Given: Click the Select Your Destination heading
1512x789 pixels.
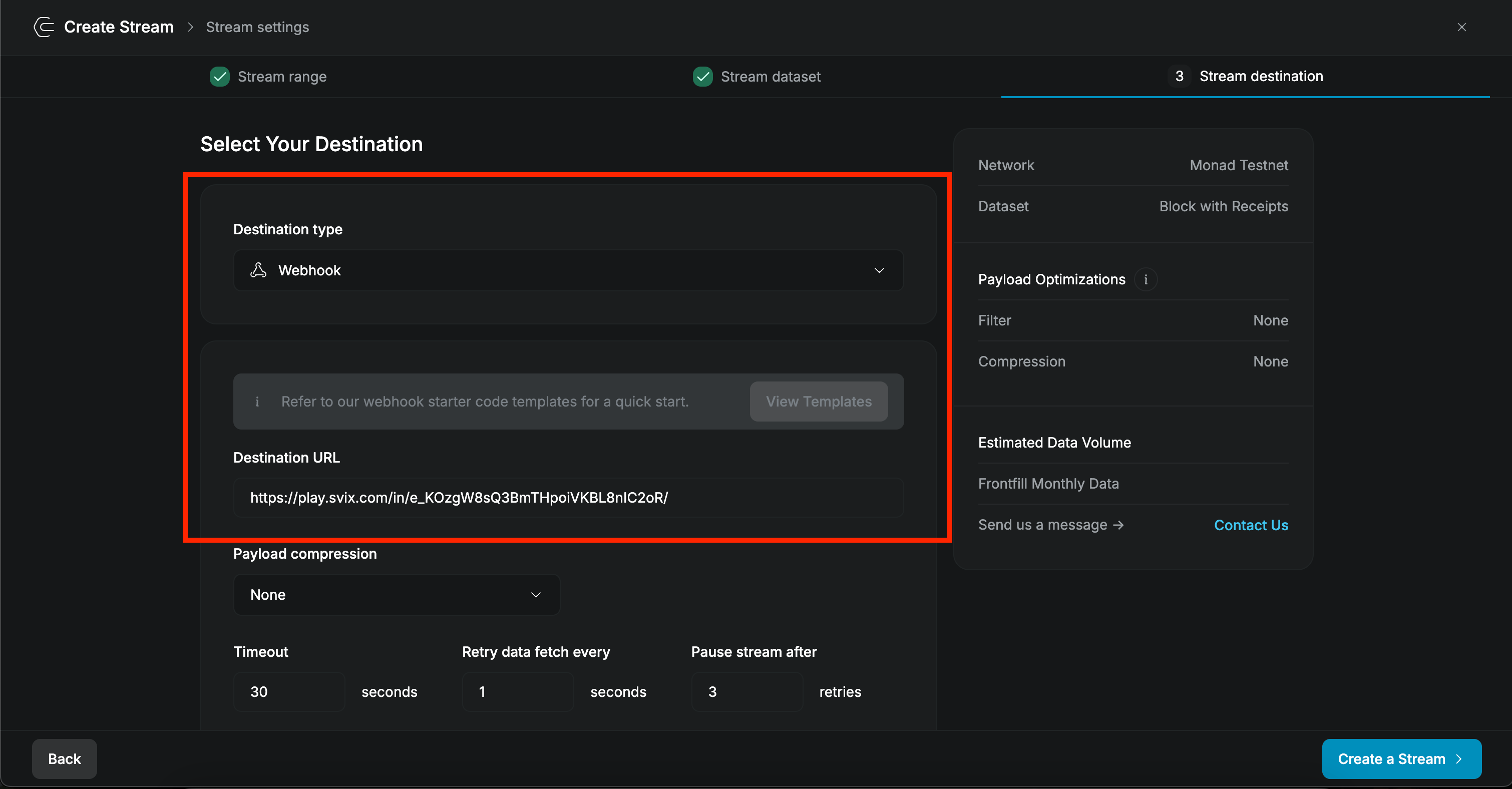Looking at the screenshot, I should pyautogui.click(x=311, y=144).
